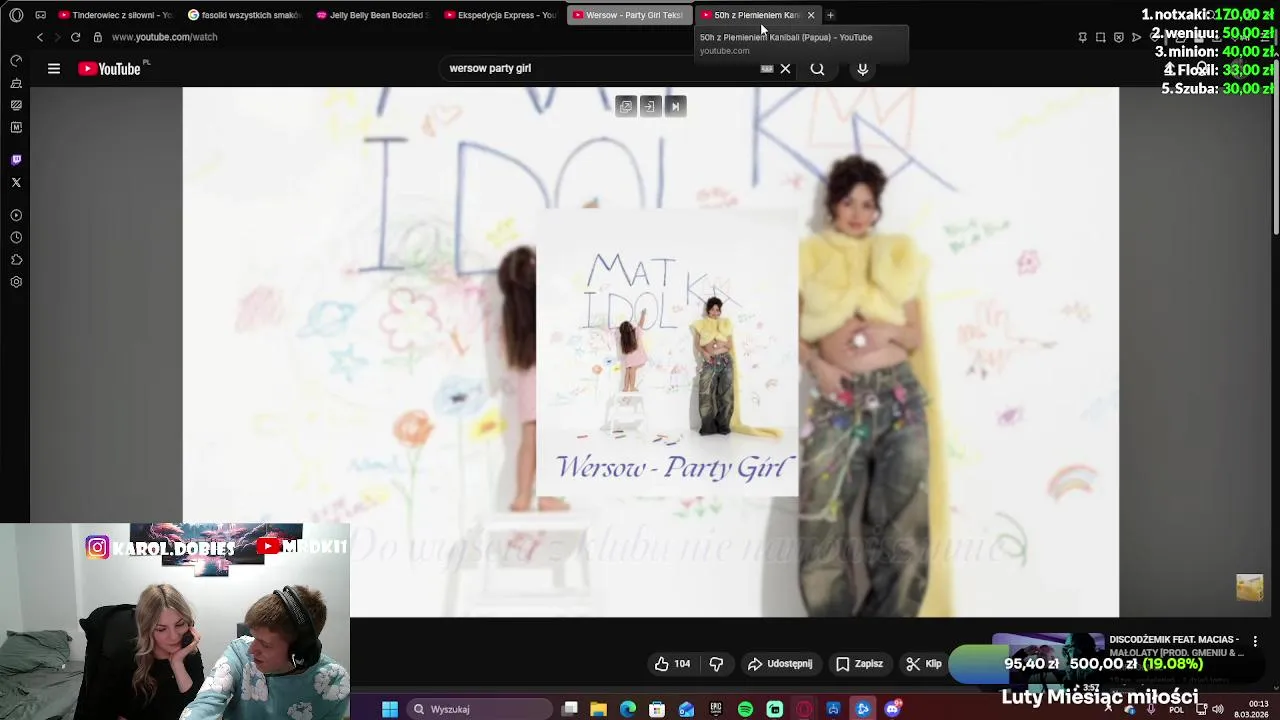Open the extensions cube in sidebar

tap(16, 260)
